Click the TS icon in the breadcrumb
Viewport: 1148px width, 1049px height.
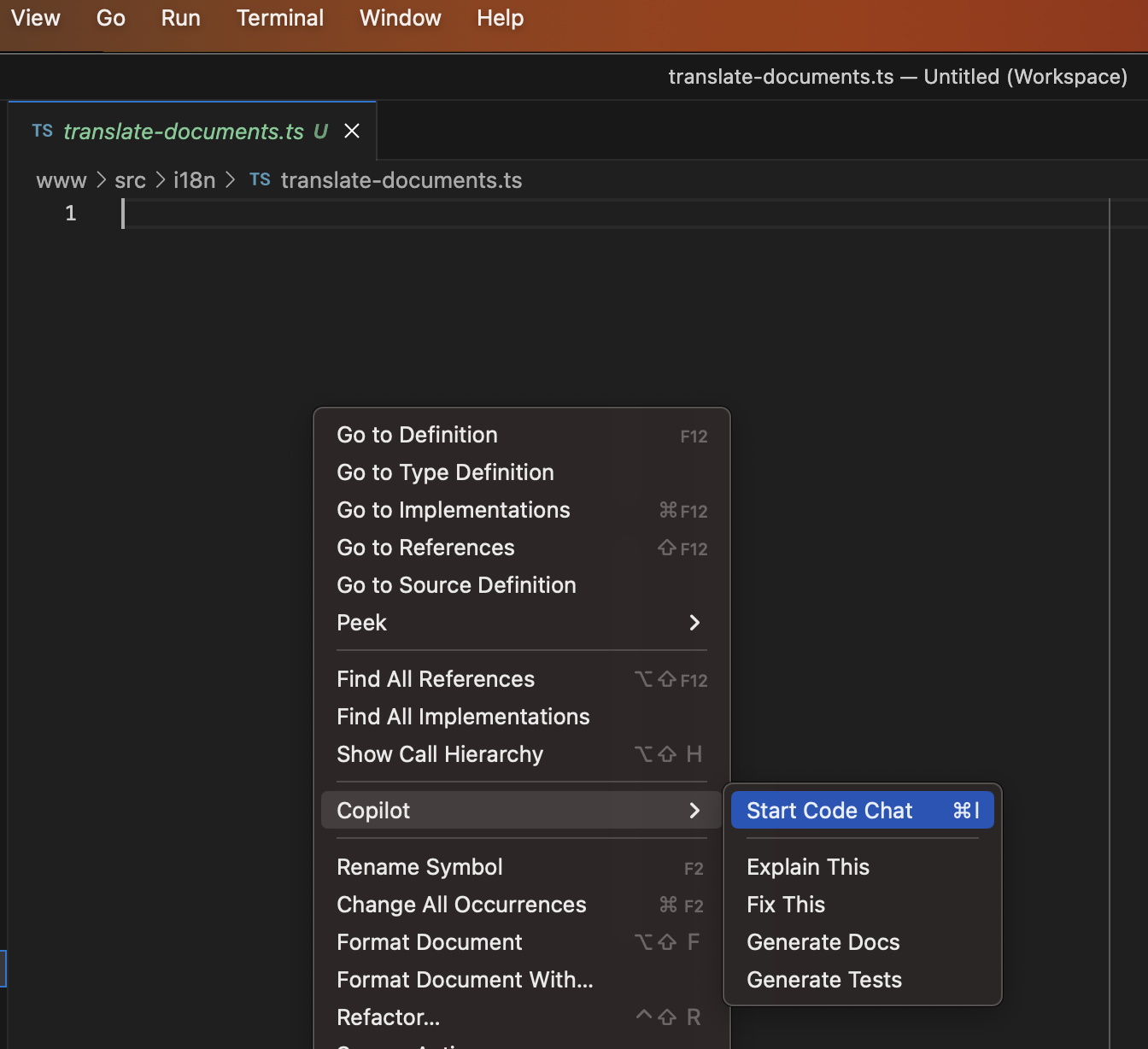click(261, 179)
